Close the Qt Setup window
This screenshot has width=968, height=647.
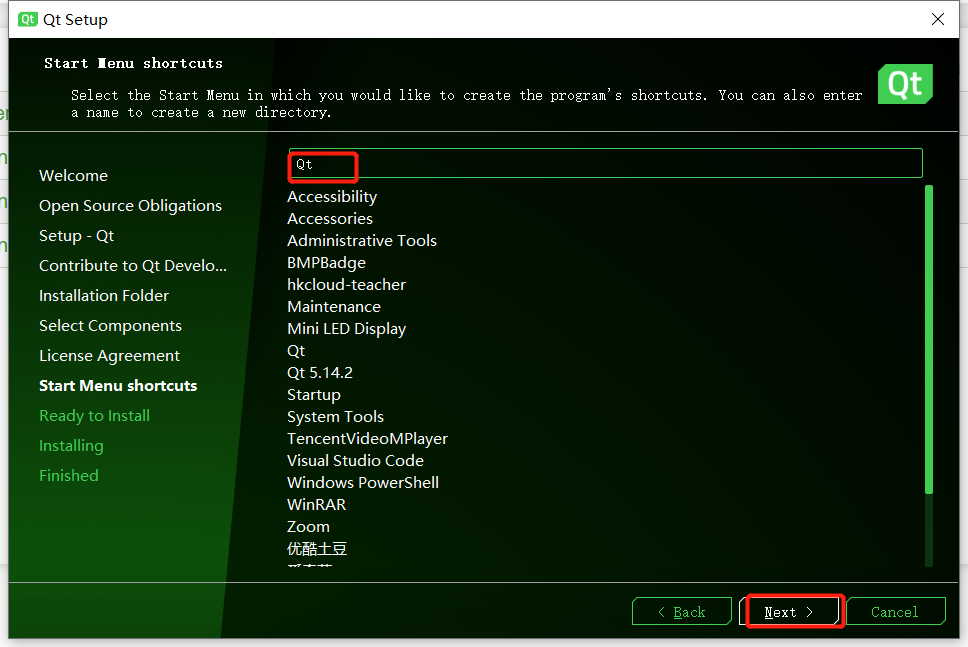pyautogui.click(x=938, y=19)
